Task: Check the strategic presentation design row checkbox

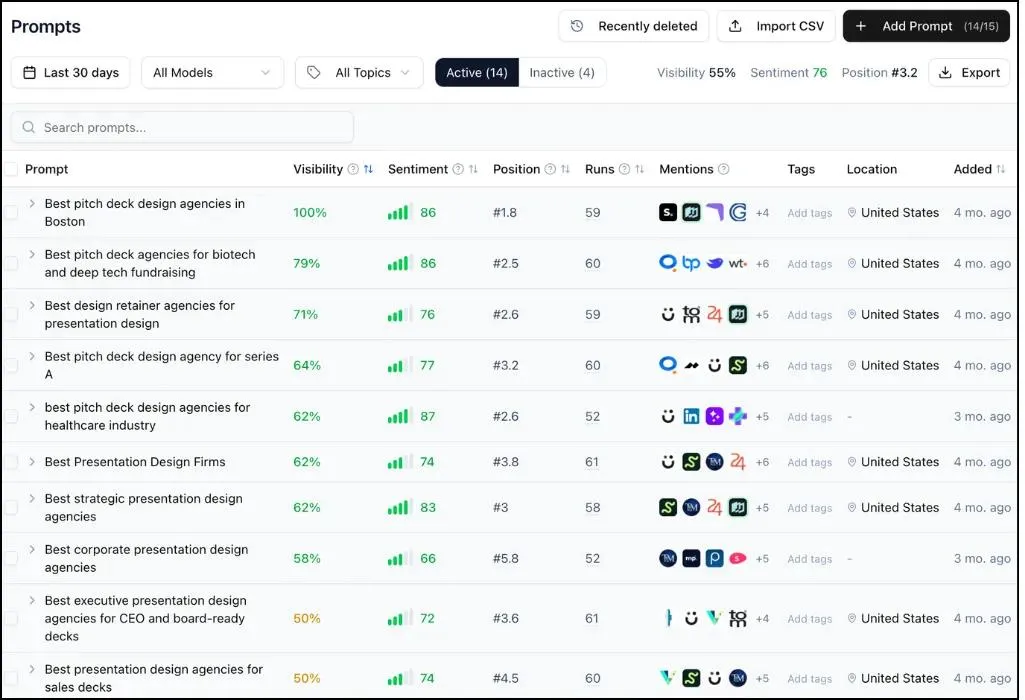Action: pyautogui.click(x=10, y=508)
